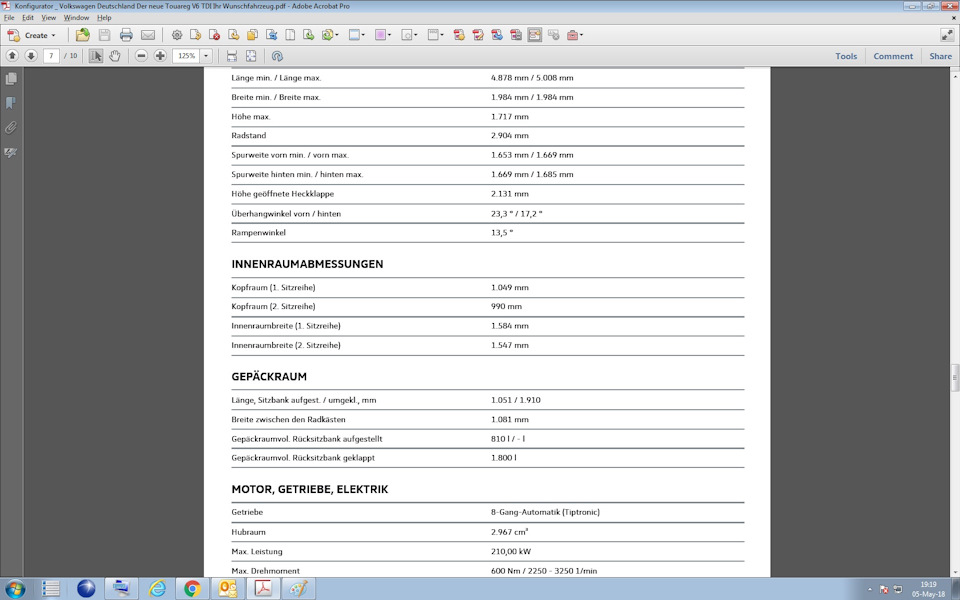This screenshot has width=960, height=600.
Task: Click the scrollbar up arrow
Action: point(954,76)
